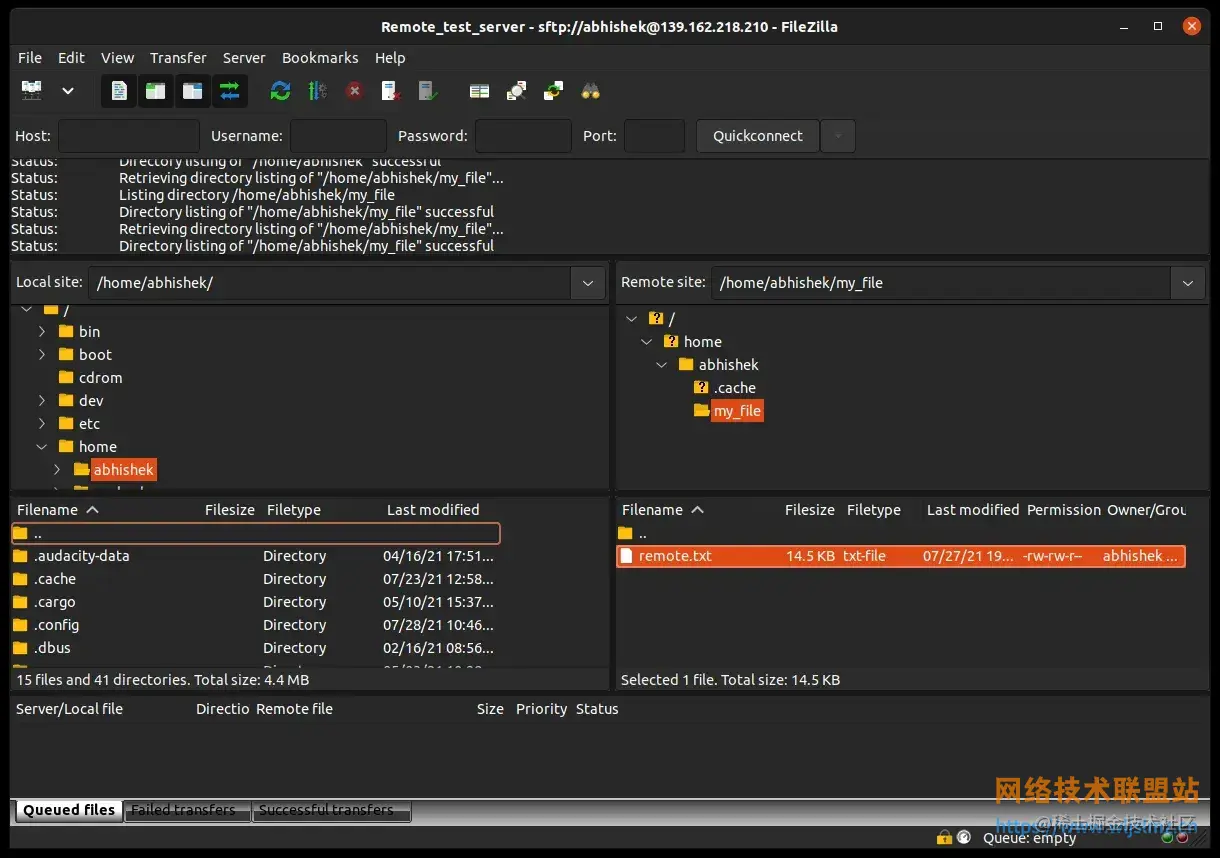Toggle synchronized browsing icon
This screenshot has width=1220, height=858.
pyautogui.click(x=553, y=91)
